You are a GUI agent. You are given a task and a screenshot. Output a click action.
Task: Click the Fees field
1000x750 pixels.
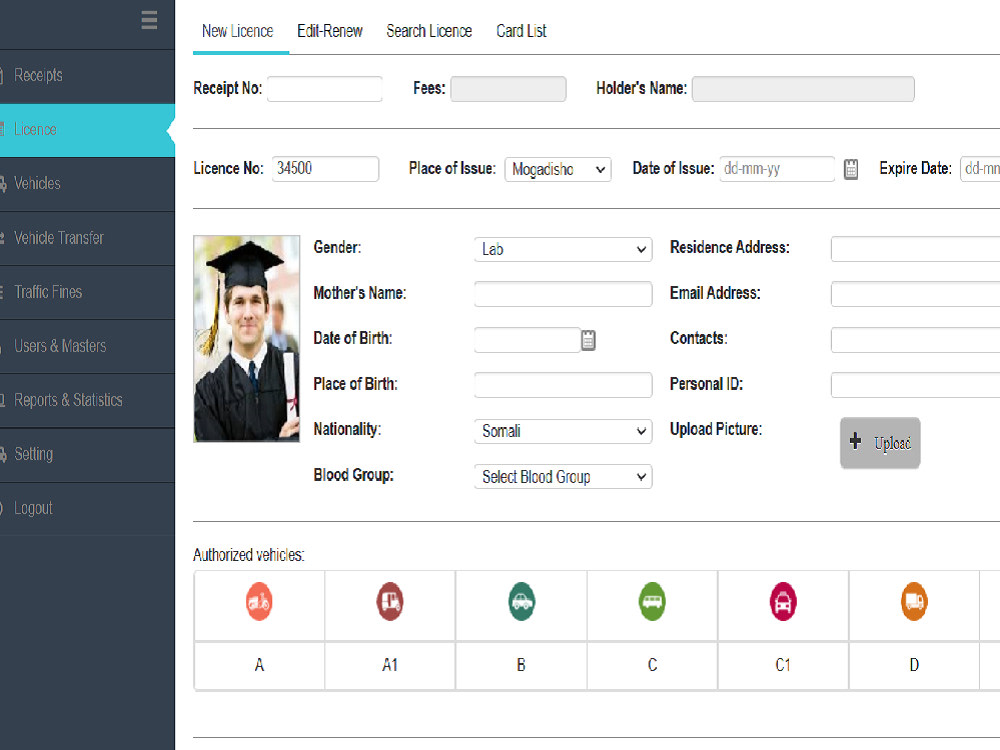pos(508,89)
